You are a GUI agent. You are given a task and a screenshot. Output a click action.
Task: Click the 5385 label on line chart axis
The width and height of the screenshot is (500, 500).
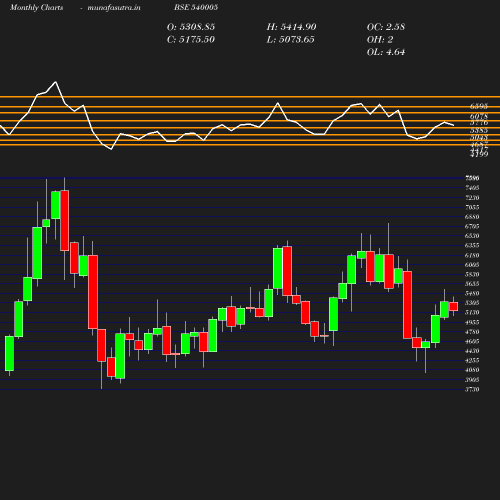[479, 130]
